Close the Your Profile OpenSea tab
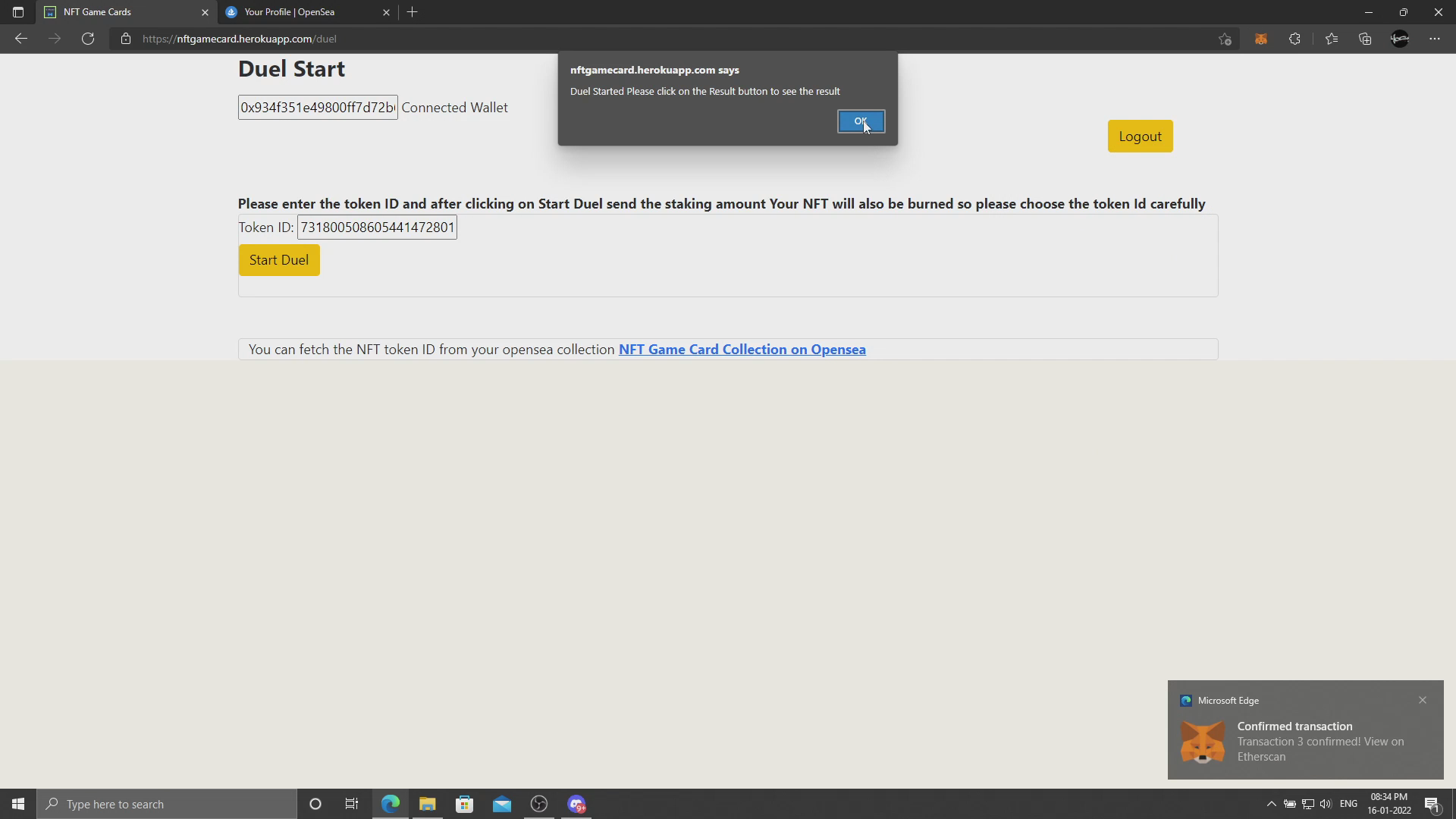 coord(386,12)
